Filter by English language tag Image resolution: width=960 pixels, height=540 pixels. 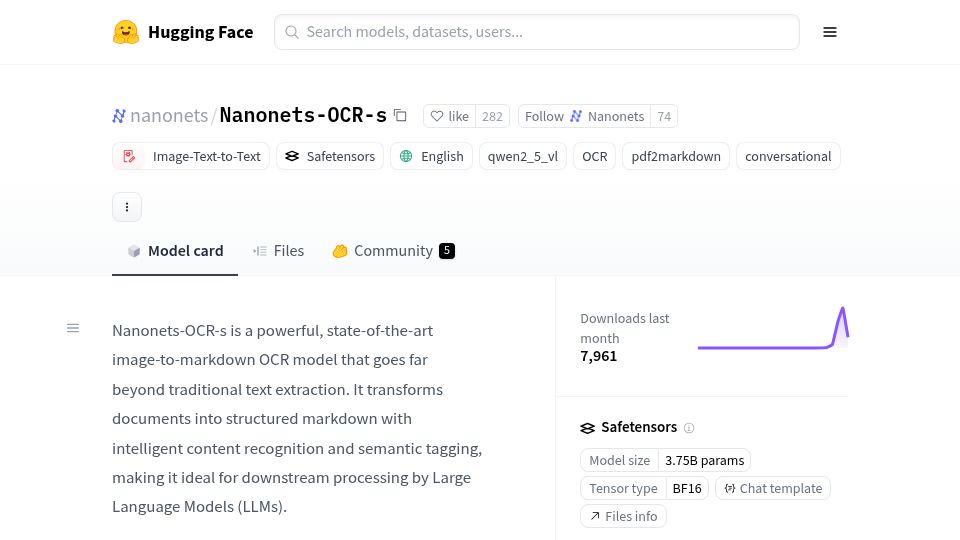click(432, 156)
